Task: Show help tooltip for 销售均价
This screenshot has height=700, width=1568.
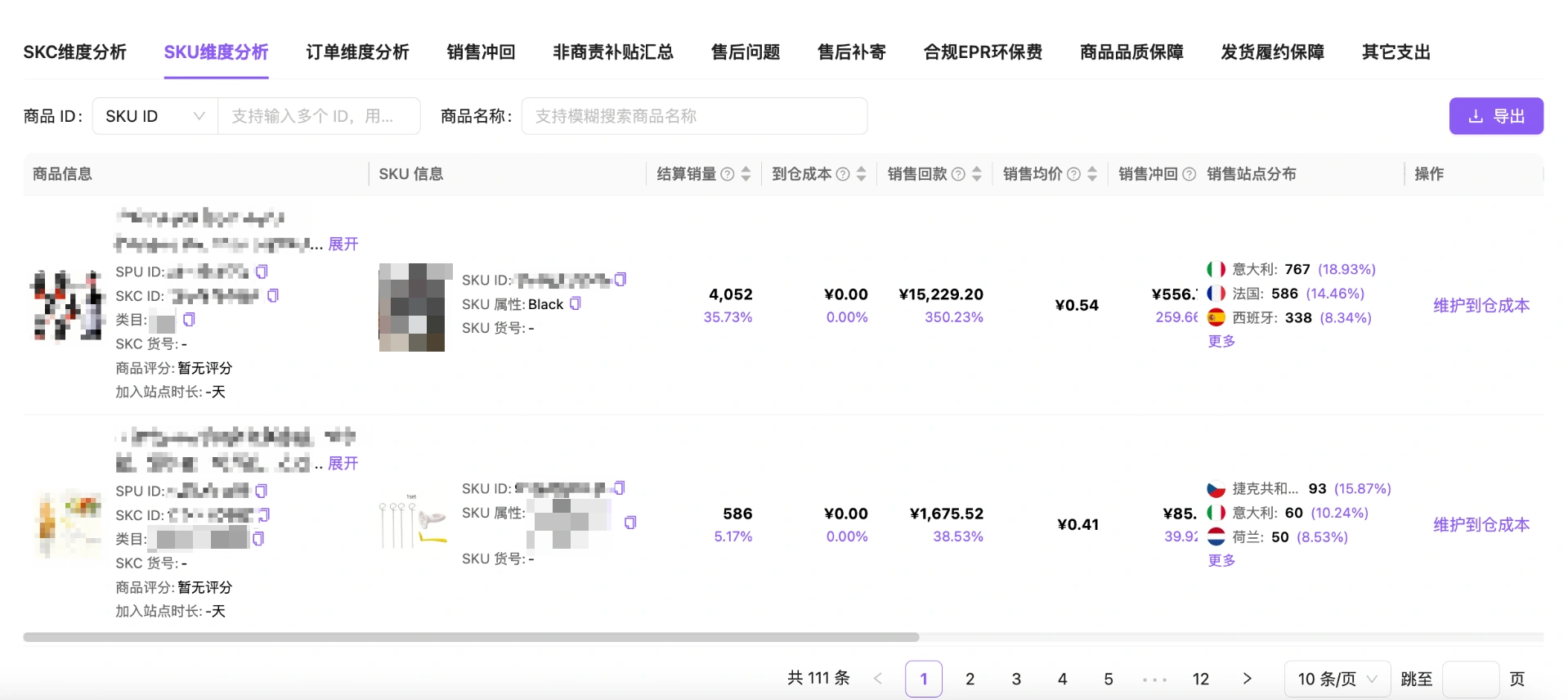Action: coord(1073,174)
